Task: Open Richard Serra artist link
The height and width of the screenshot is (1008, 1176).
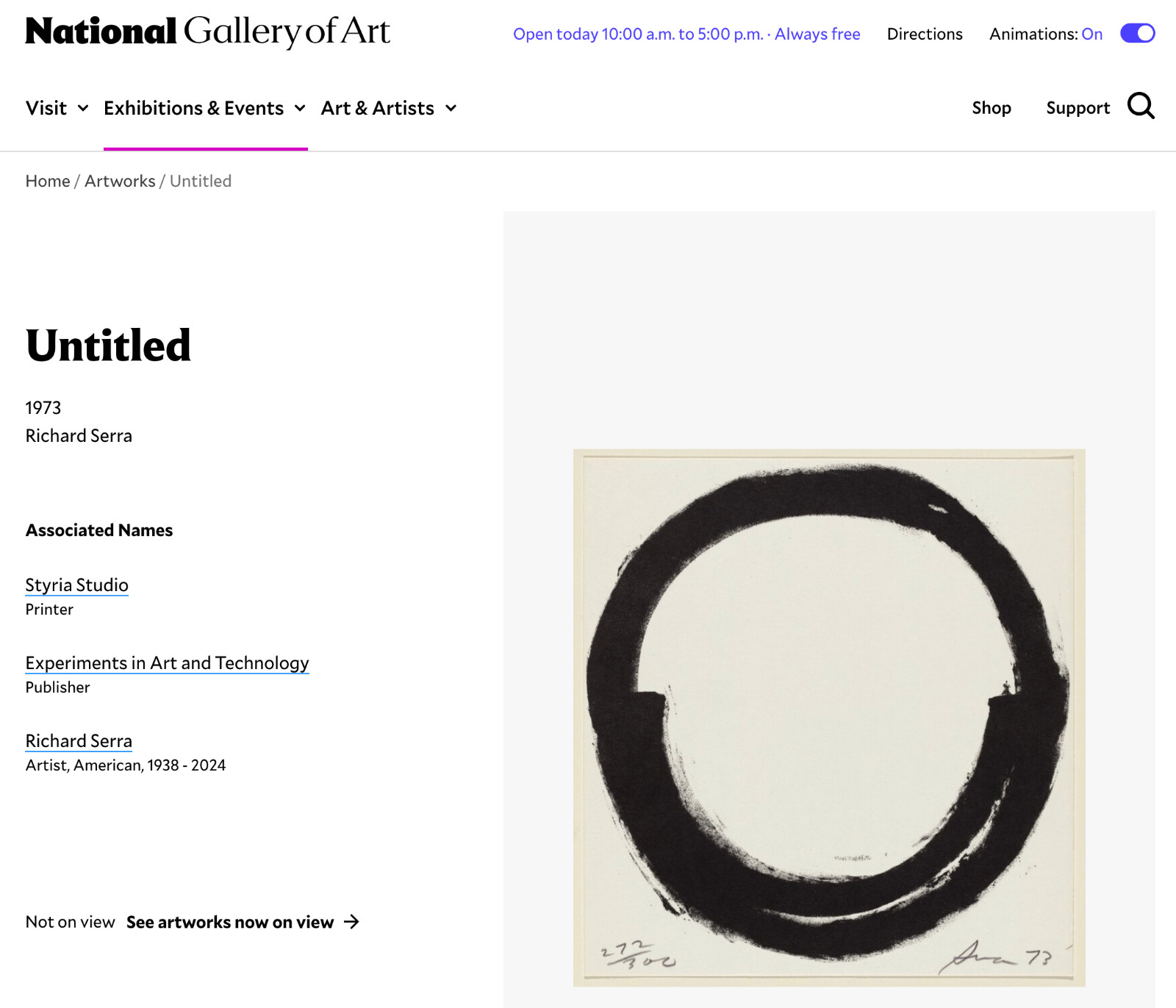Action: pyautogui.click(x=79, y=740)
